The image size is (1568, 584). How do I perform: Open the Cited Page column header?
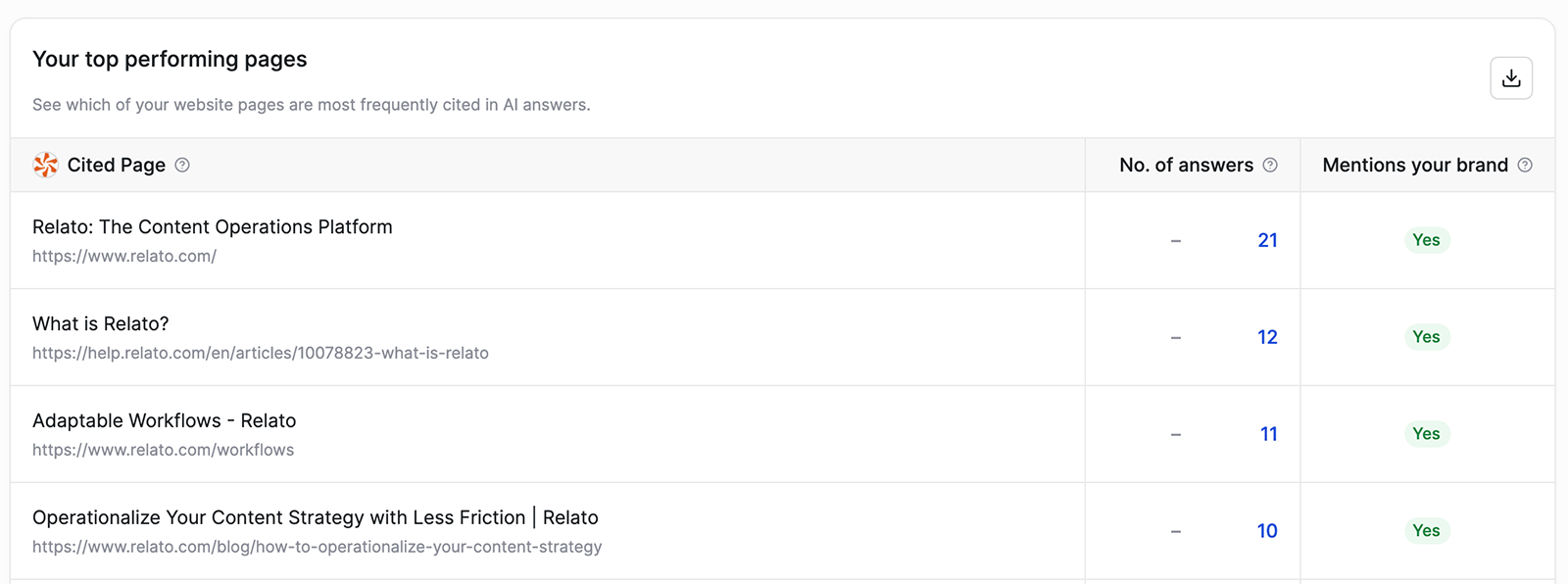pyautogui.click(x=116, y=165)
